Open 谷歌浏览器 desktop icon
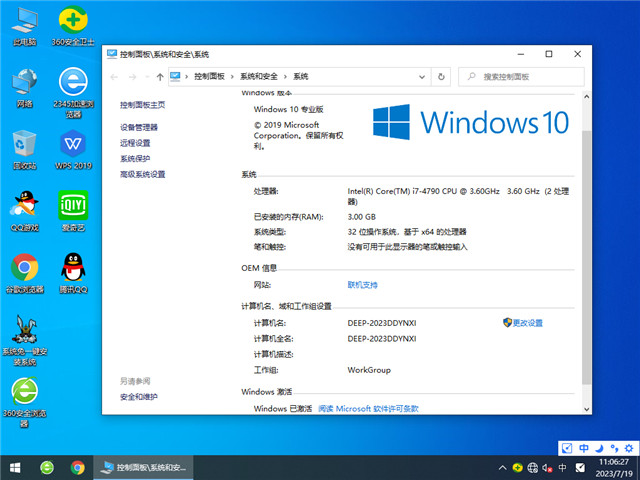Screen dimensions: 640x480 point(24,273)
